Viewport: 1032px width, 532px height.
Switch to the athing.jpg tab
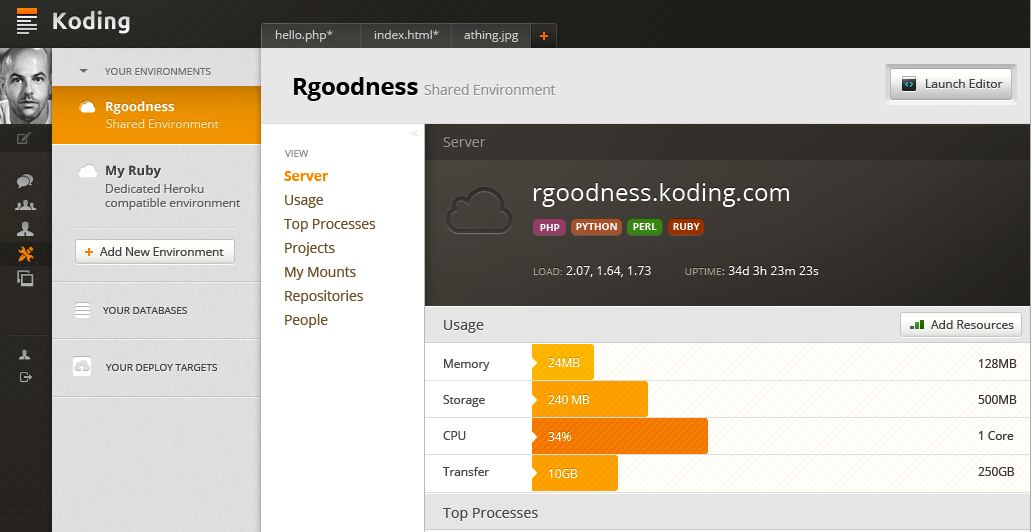click(x=491, y=36)
